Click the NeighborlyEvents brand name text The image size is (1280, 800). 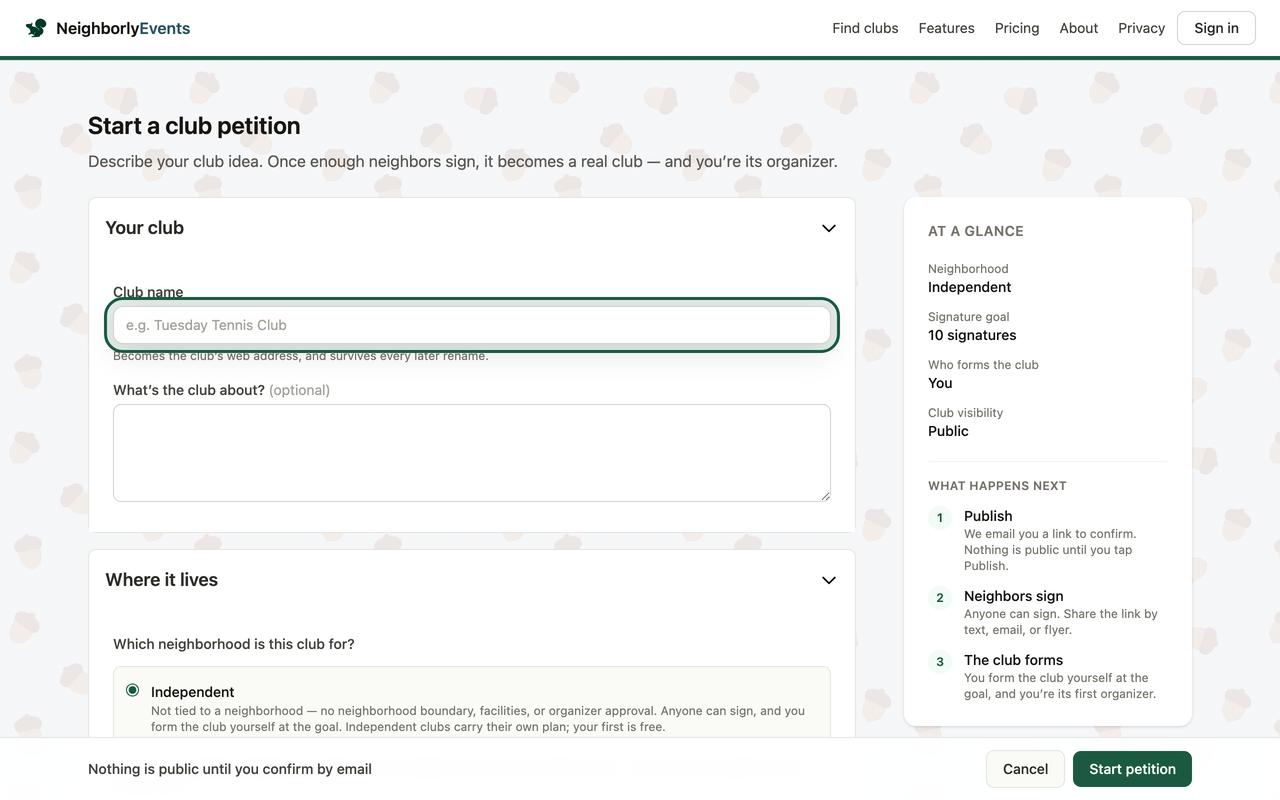123,28
